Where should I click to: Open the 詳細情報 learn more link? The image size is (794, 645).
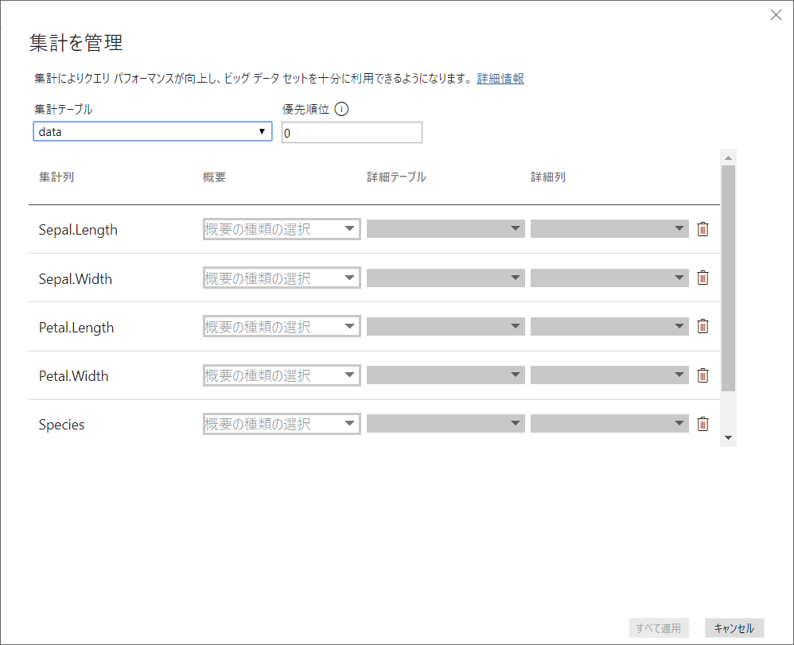(x=500, y=78)
